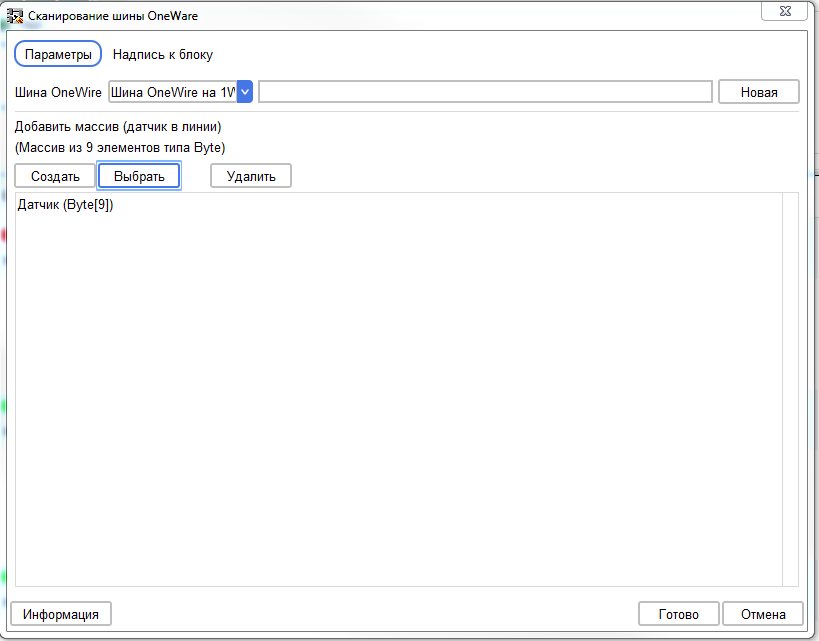819x641 pixels.
Task: Expand the Шина OneWire dropdown
Action: click(x=245, y=92)
